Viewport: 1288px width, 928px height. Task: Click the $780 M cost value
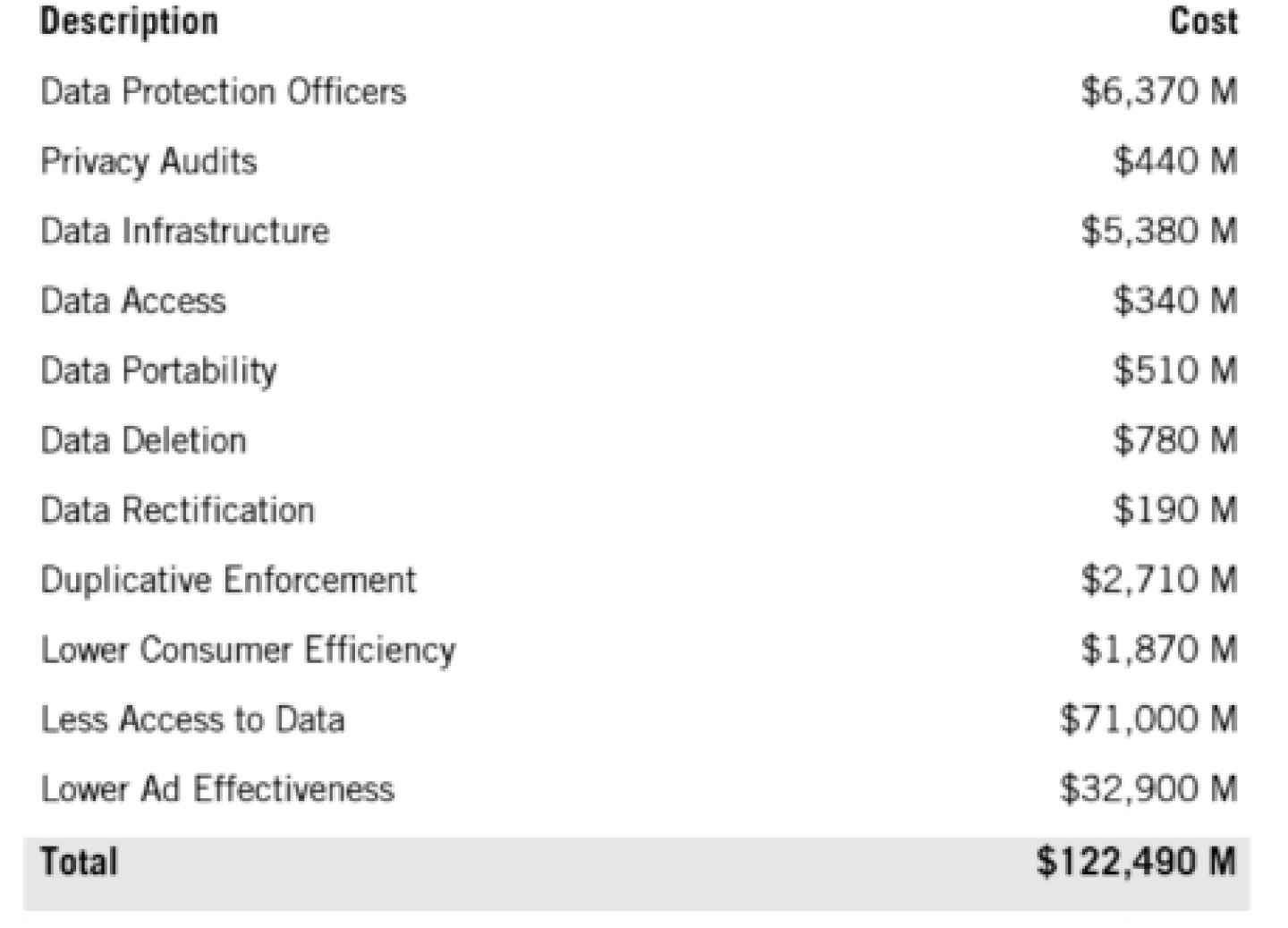[x=1175, y=440]
